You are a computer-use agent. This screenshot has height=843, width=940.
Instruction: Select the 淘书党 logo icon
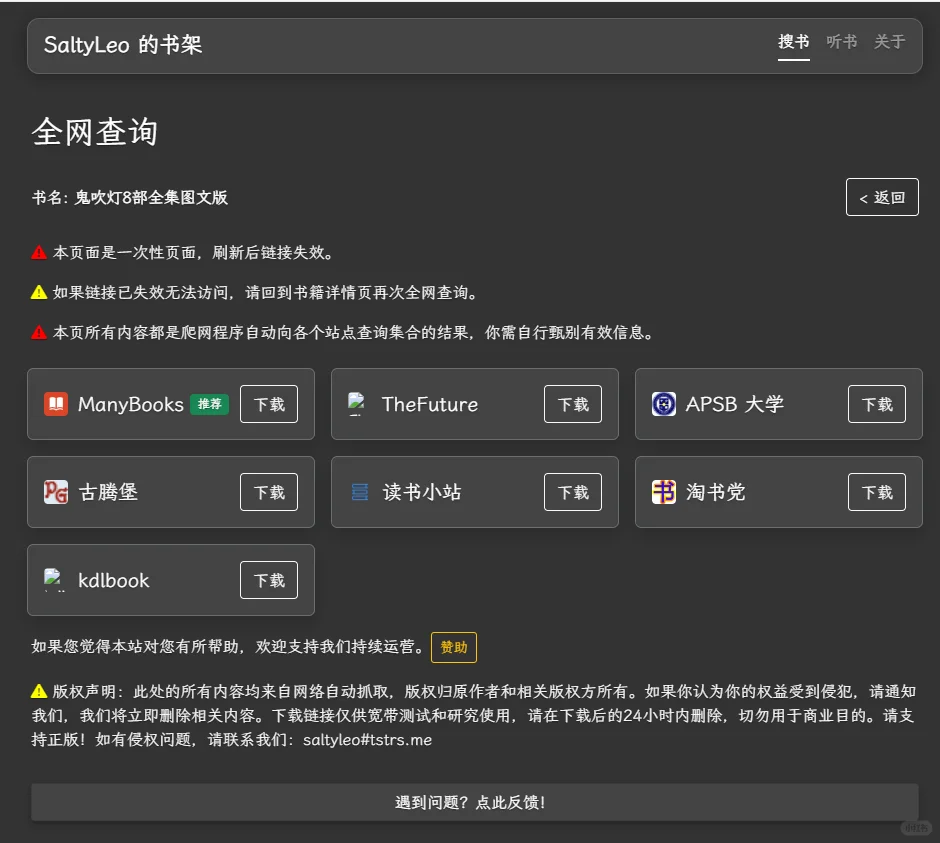663,492
